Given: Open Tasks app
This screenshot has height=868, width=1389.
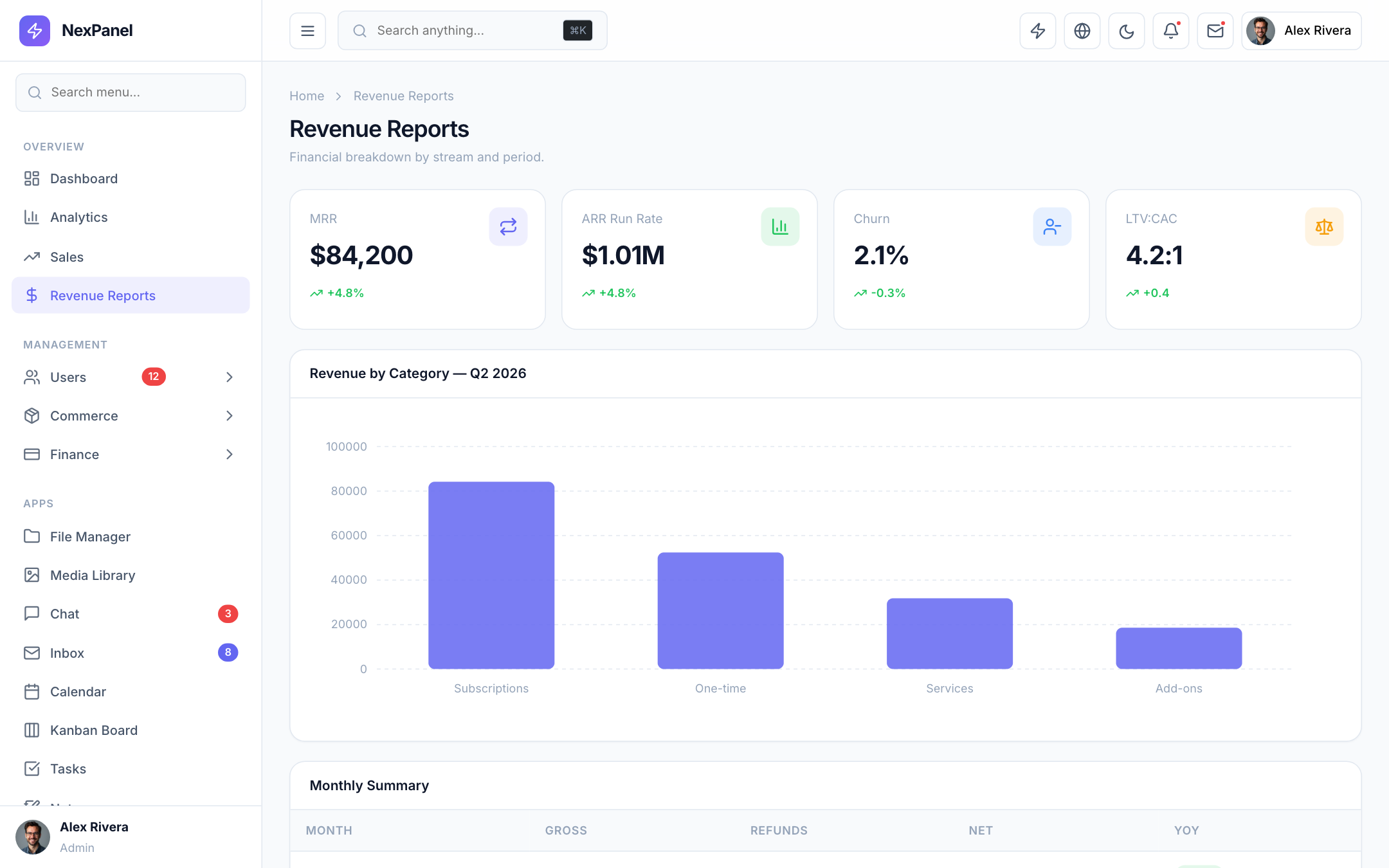Looking at the screenshot, I should 131,768.
